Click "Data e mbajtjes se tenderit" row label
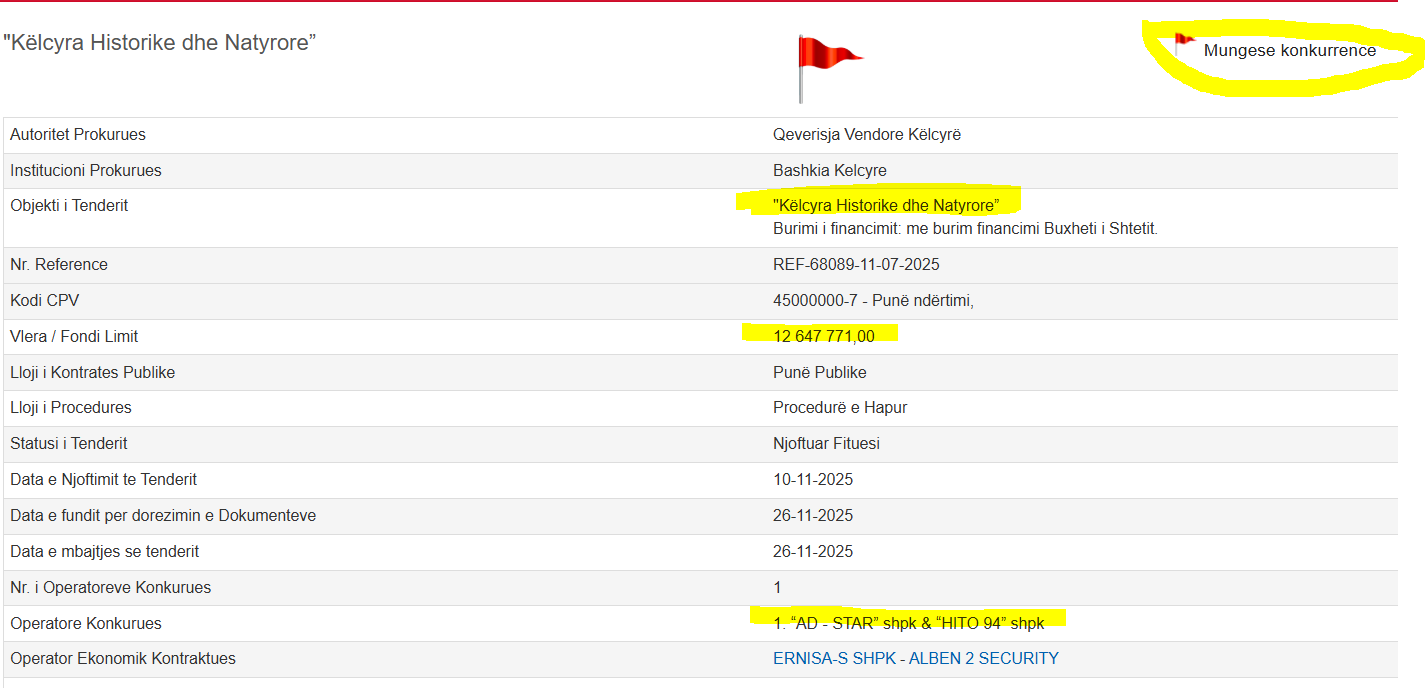Viewport: 1425px width, 688px height. [x=104, y=552]
